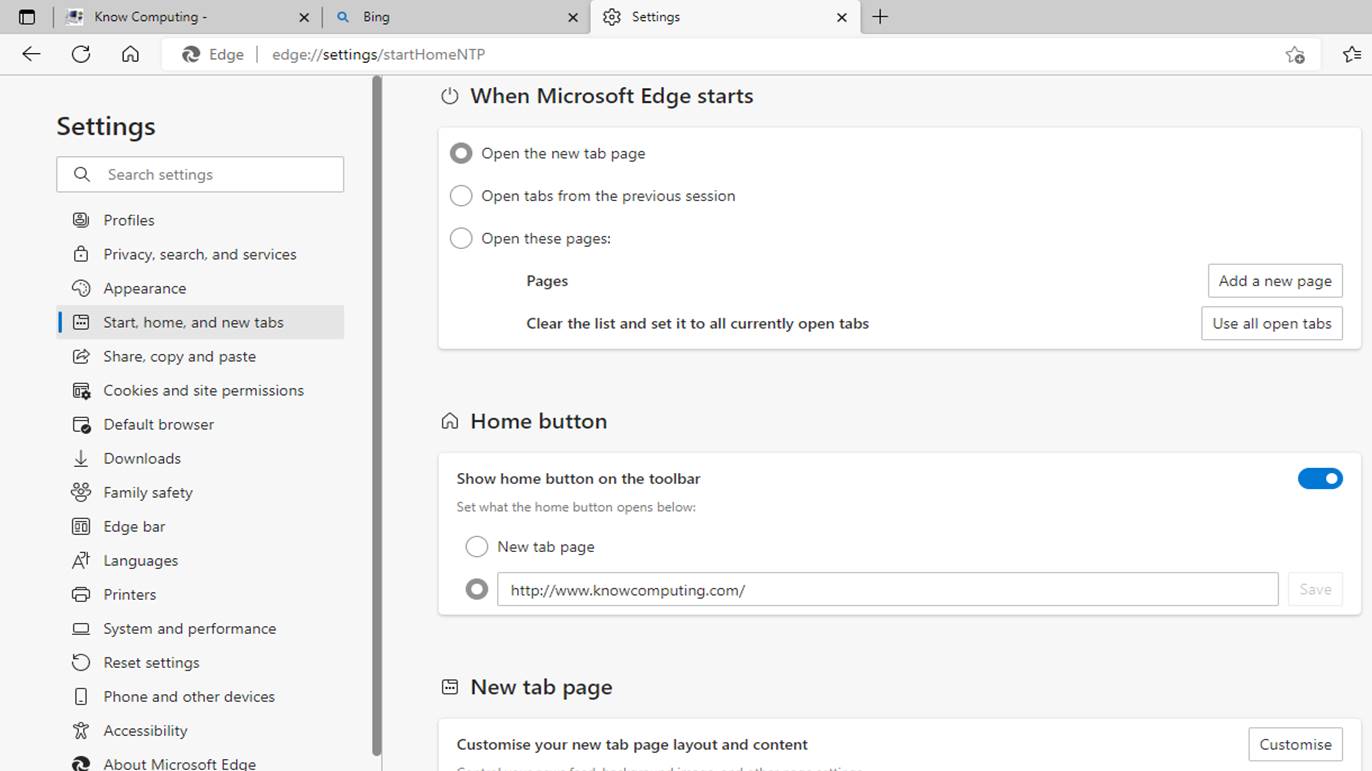Select Open tabs from the previous session

tap(461, 195)
